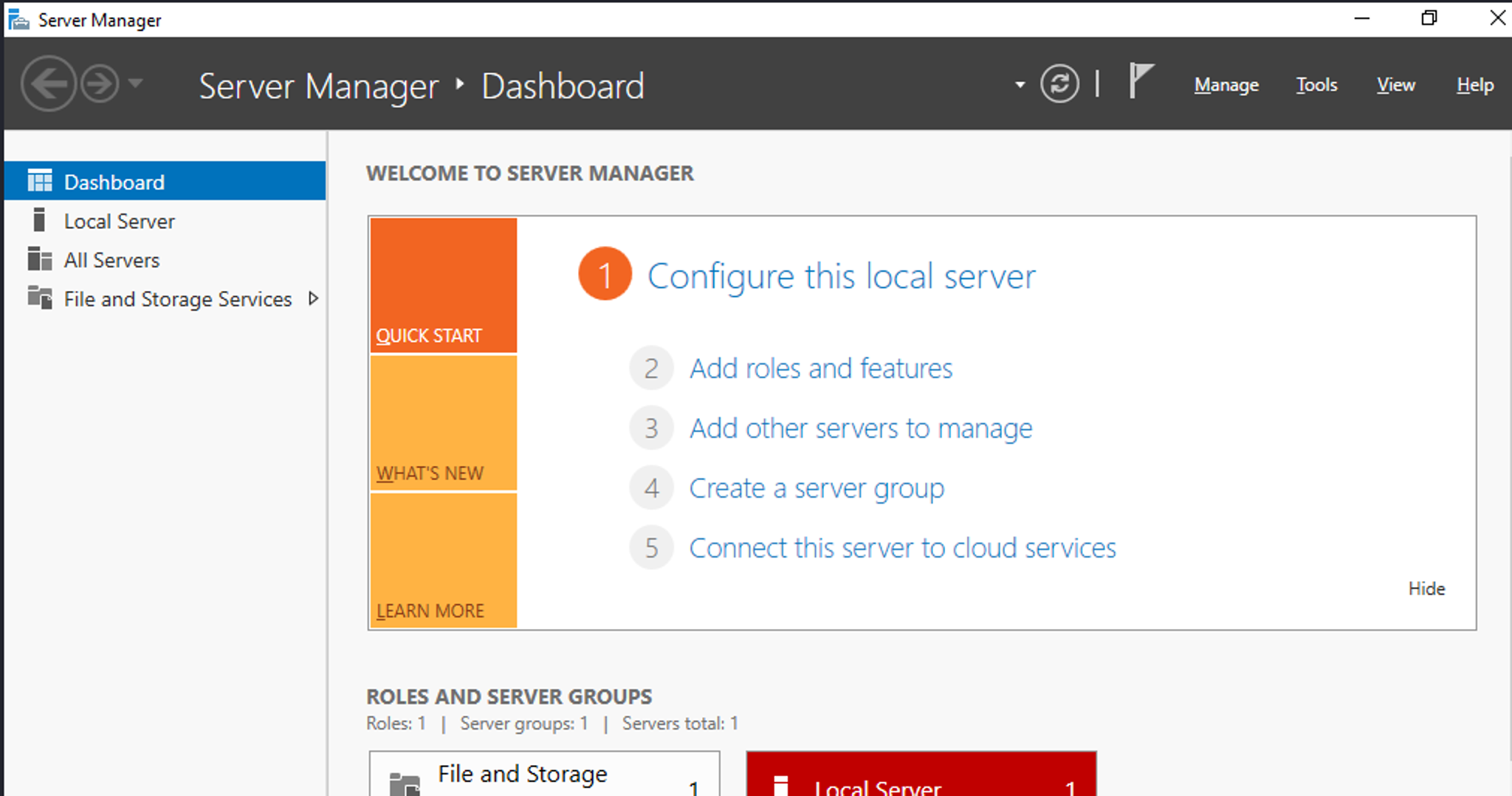Click the forward navigation arrow
The width and height of the screenshot is (1512, 796).
100,84
